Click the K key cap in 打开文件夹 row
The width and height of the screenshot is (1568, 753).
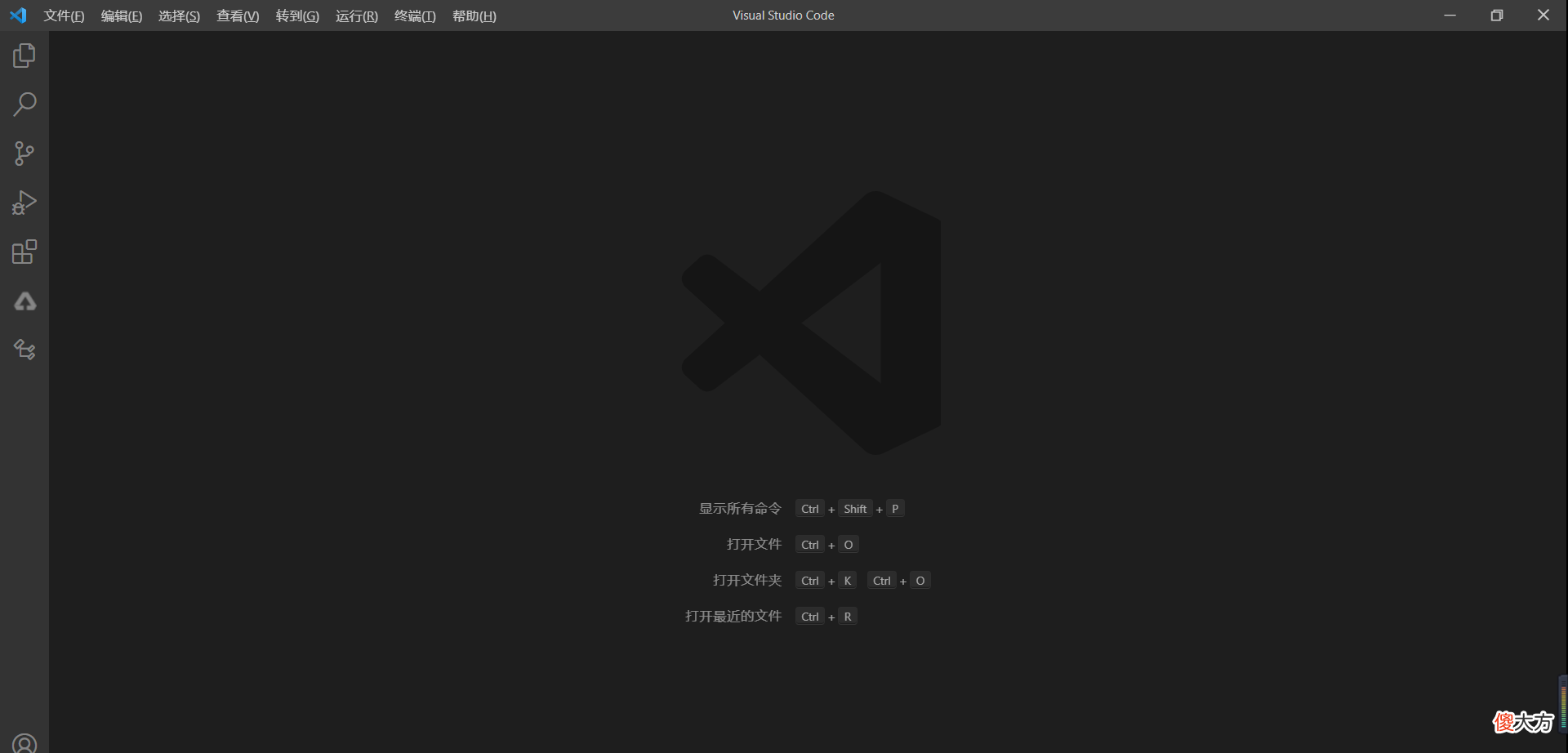(848, 581)
